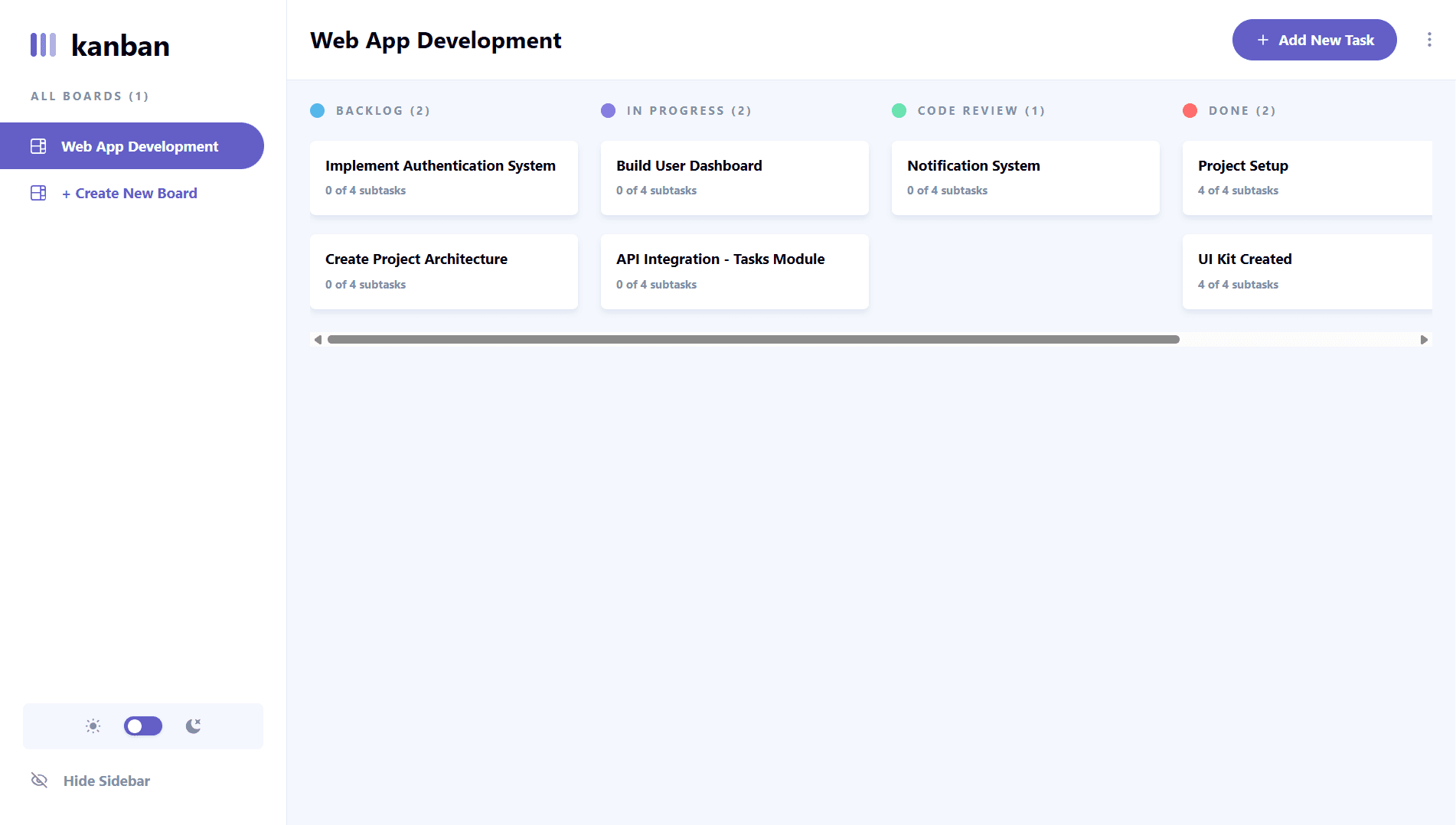Click the scrollbar right arrow

[x=1424, y=340]
